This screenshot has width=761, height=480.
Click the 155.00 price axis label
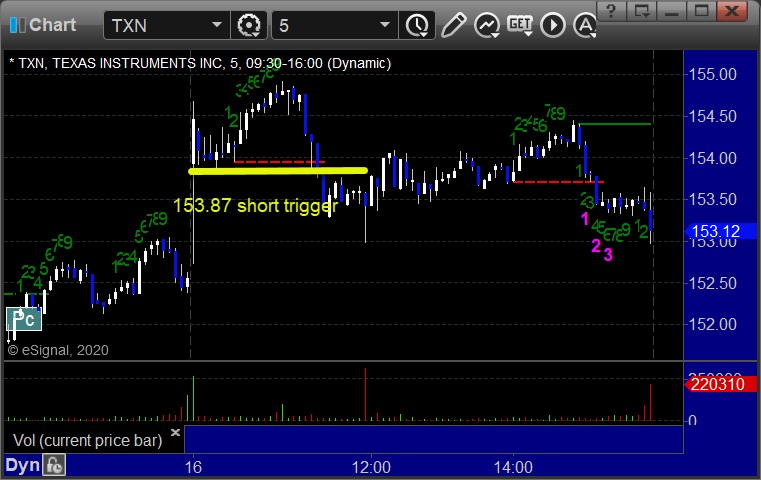712,75
